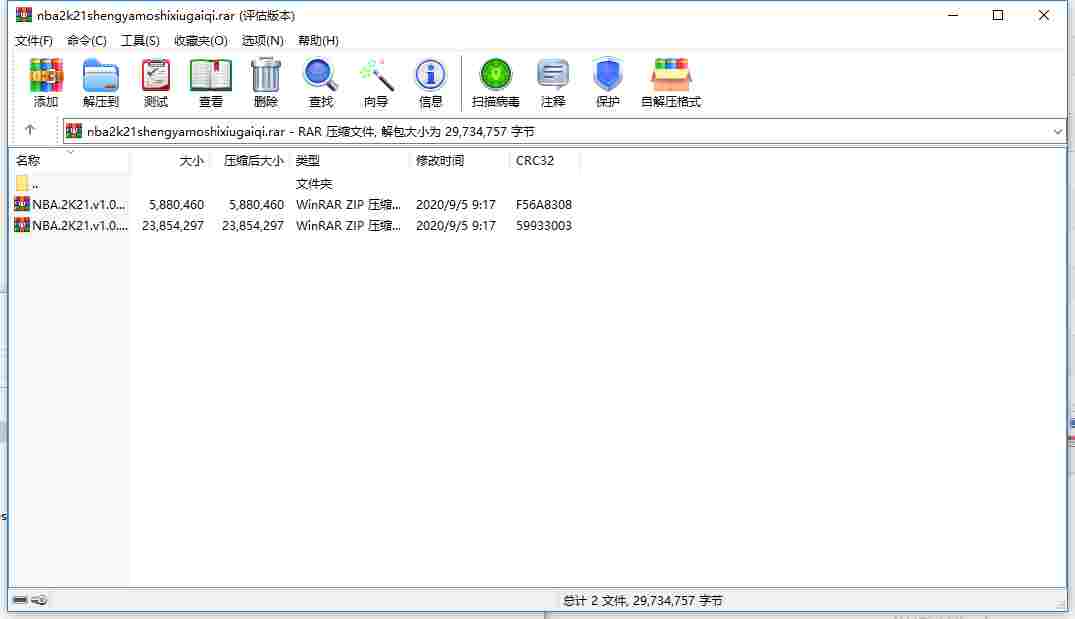Open the 选项(N) menu

pyautogui.click(x=263, y=40)
